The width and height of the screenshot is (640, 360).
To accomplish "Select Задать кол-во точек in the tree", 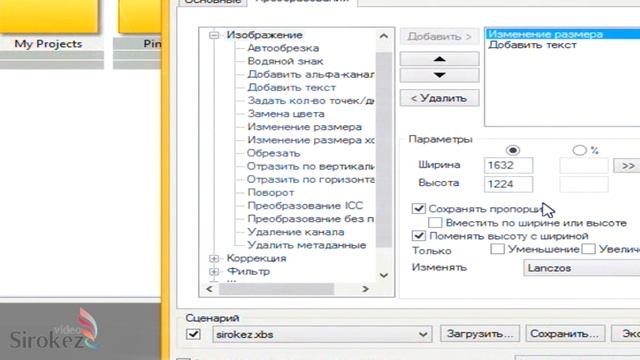I will [311, 100].
